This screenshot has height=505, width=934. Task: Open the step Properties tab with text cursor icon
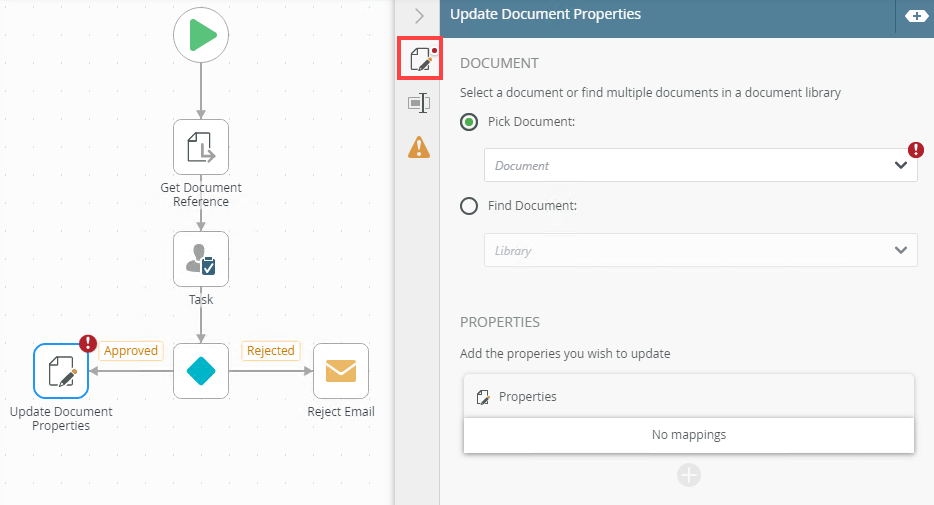point(420,103)
